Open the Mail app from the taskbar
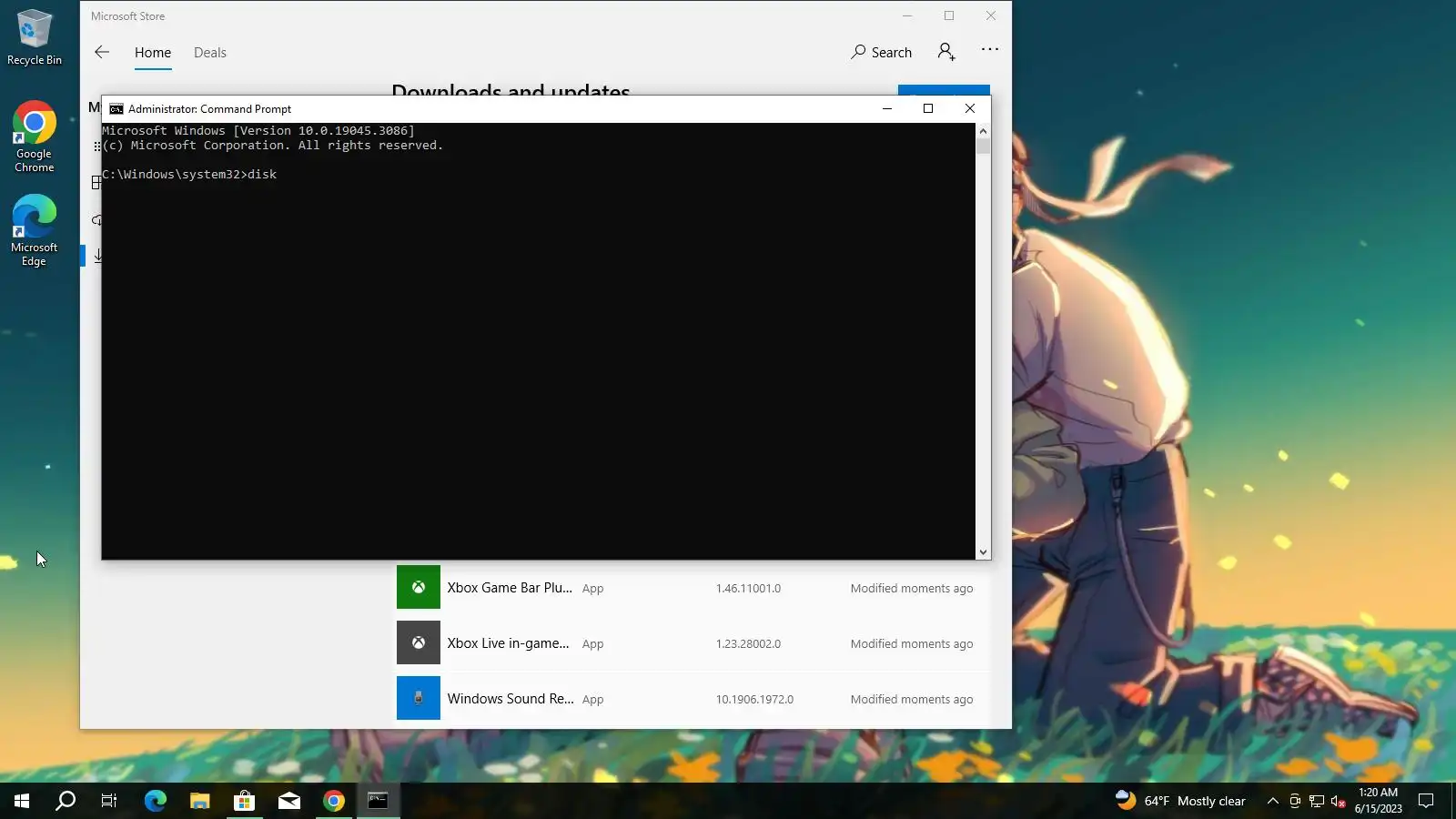This screenshot has height=819, width=1456. [x=289, y=801]
